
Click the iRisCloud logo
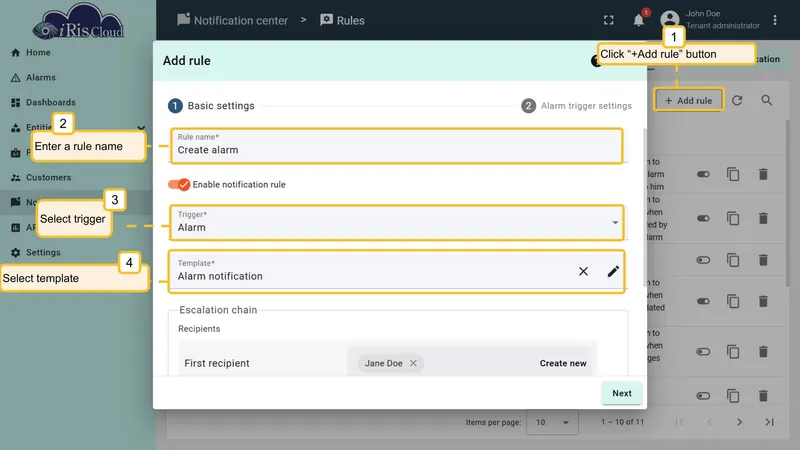[78, 21]
